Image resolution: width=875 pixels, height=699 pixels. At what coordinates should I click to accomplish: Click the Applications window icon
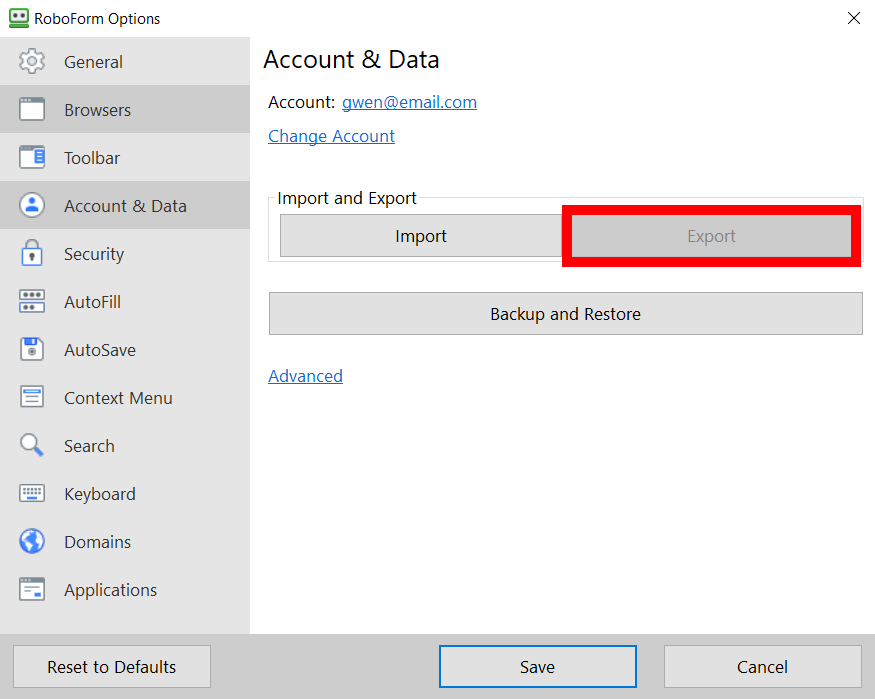point(32,589)
